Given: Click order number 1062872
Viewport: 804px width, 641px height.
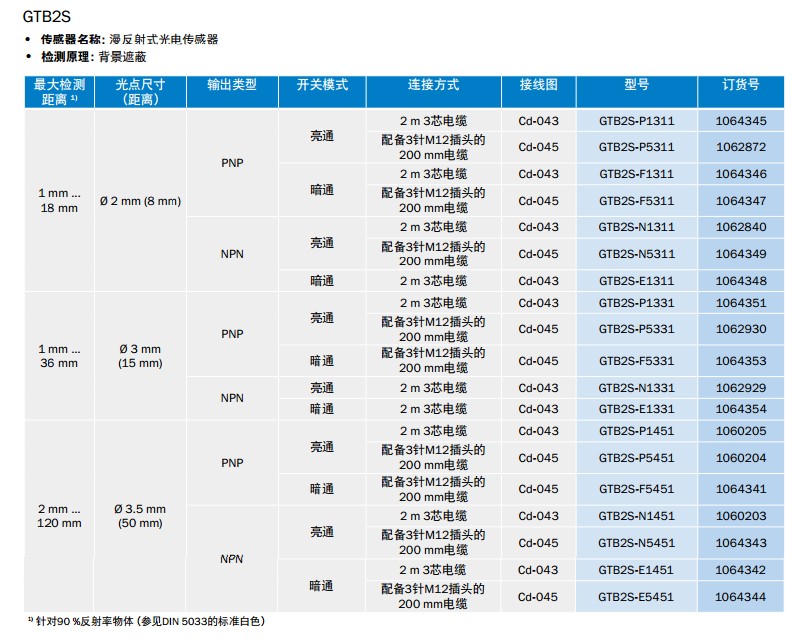Looking at the screenshot, I should point(741,147).
